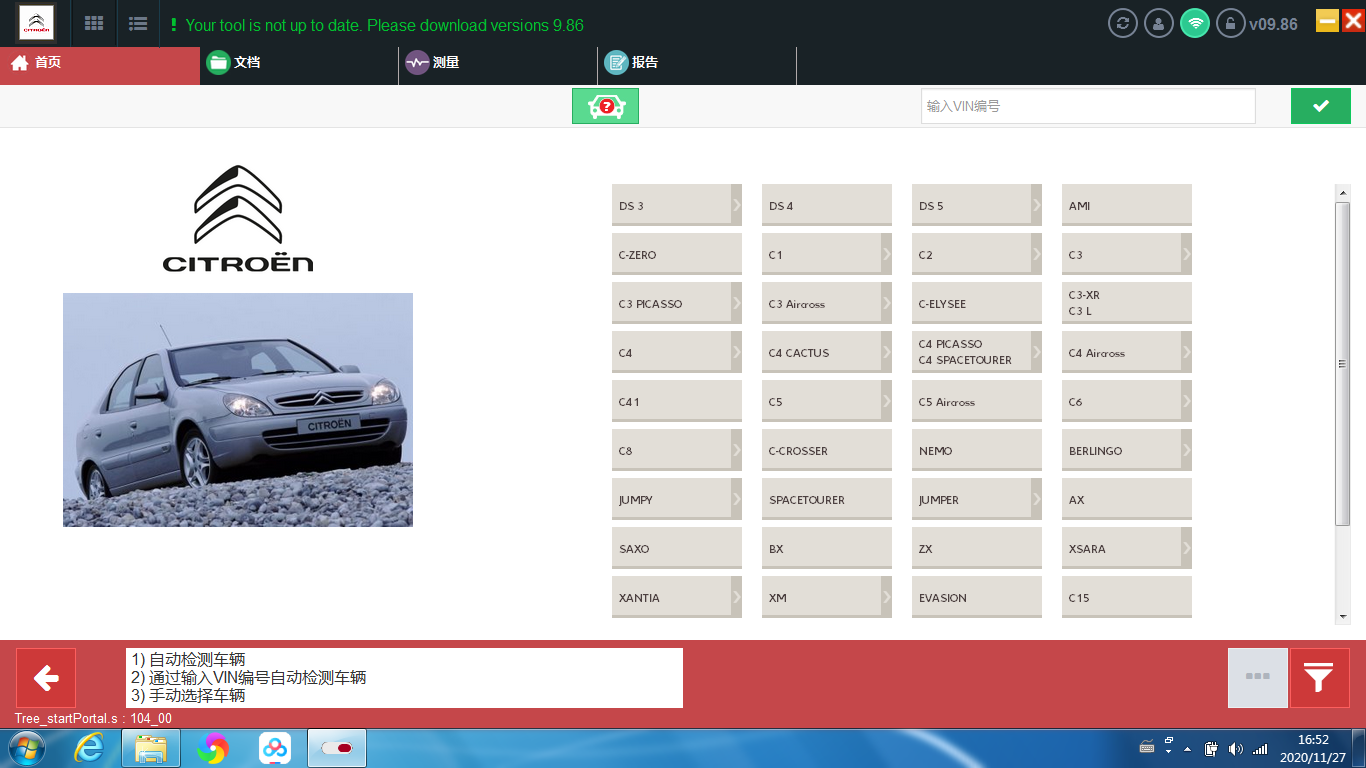
Task: Select the C5 model button
Action: [x=827, y=401]
